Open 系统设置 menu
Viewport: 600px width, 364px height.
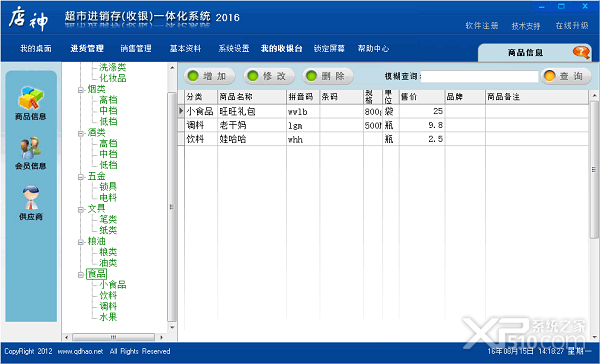tap(234, 49)
